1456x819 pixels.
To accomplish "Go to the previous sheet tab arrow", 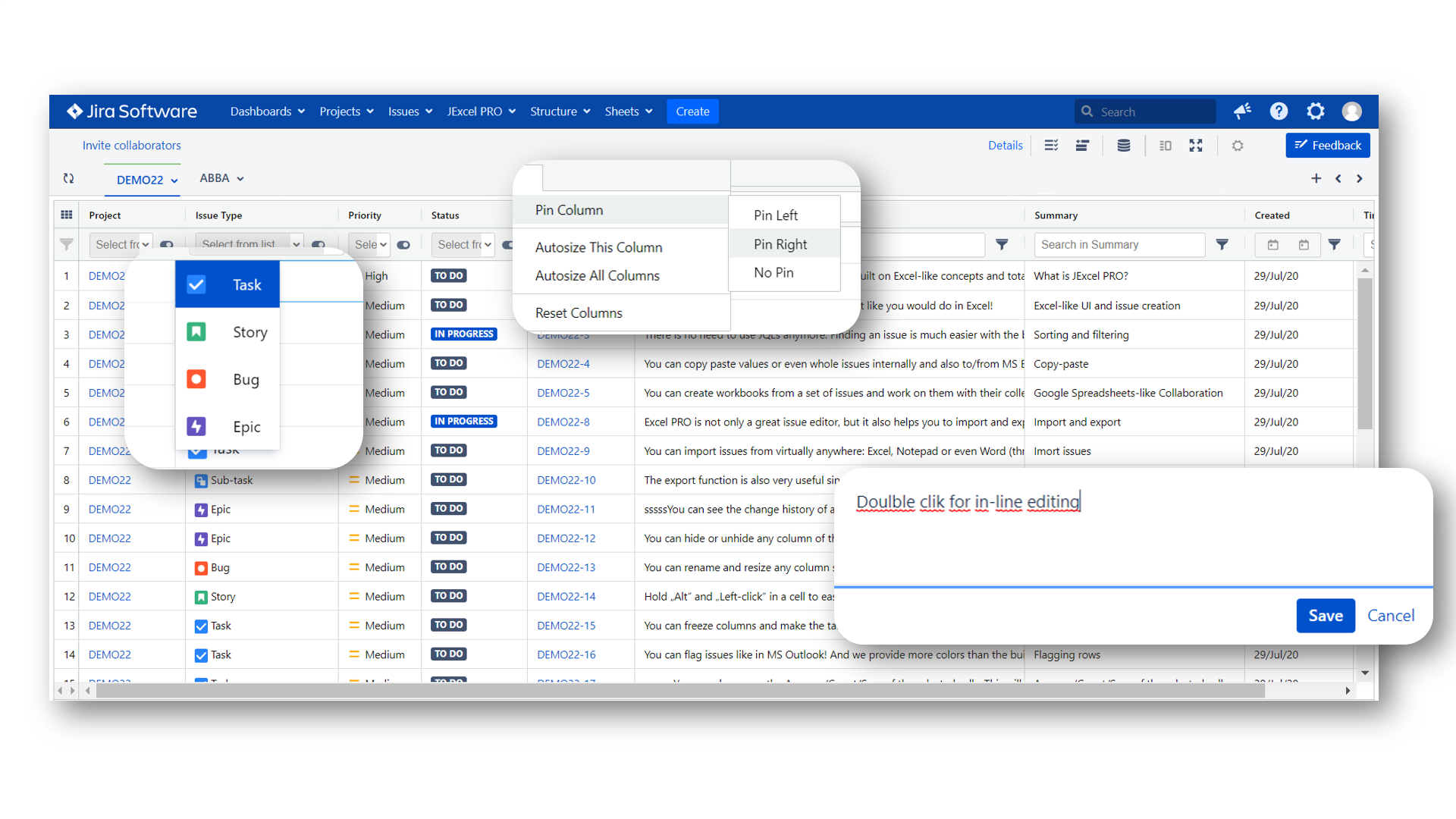I will click(x=1338, y=178).
